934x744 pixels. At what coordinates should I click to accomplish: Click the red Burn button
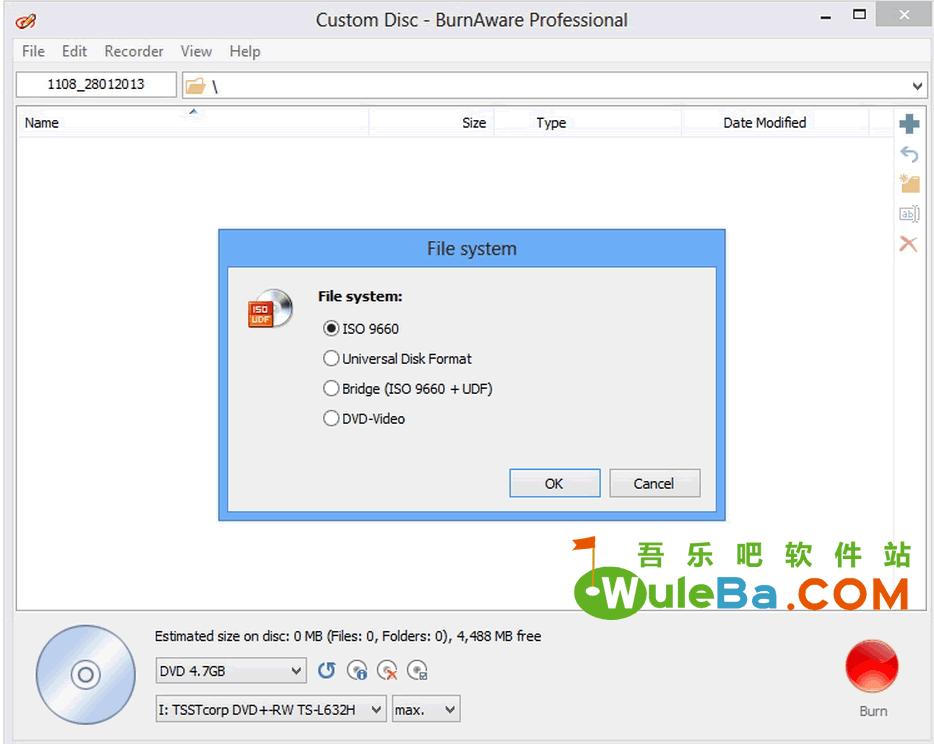[x=872, y=667]
